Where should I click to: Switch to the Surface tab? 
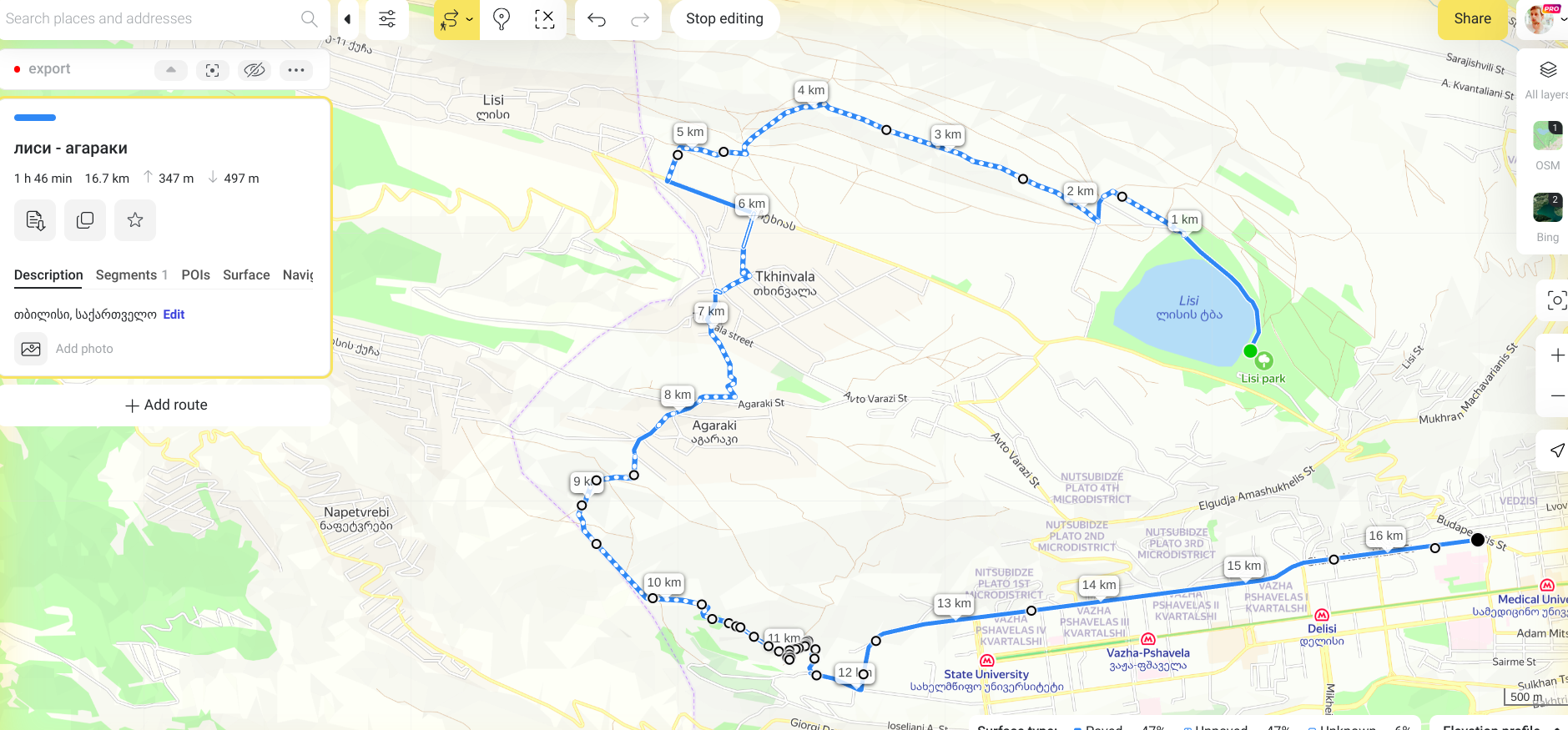pos(246,275)
